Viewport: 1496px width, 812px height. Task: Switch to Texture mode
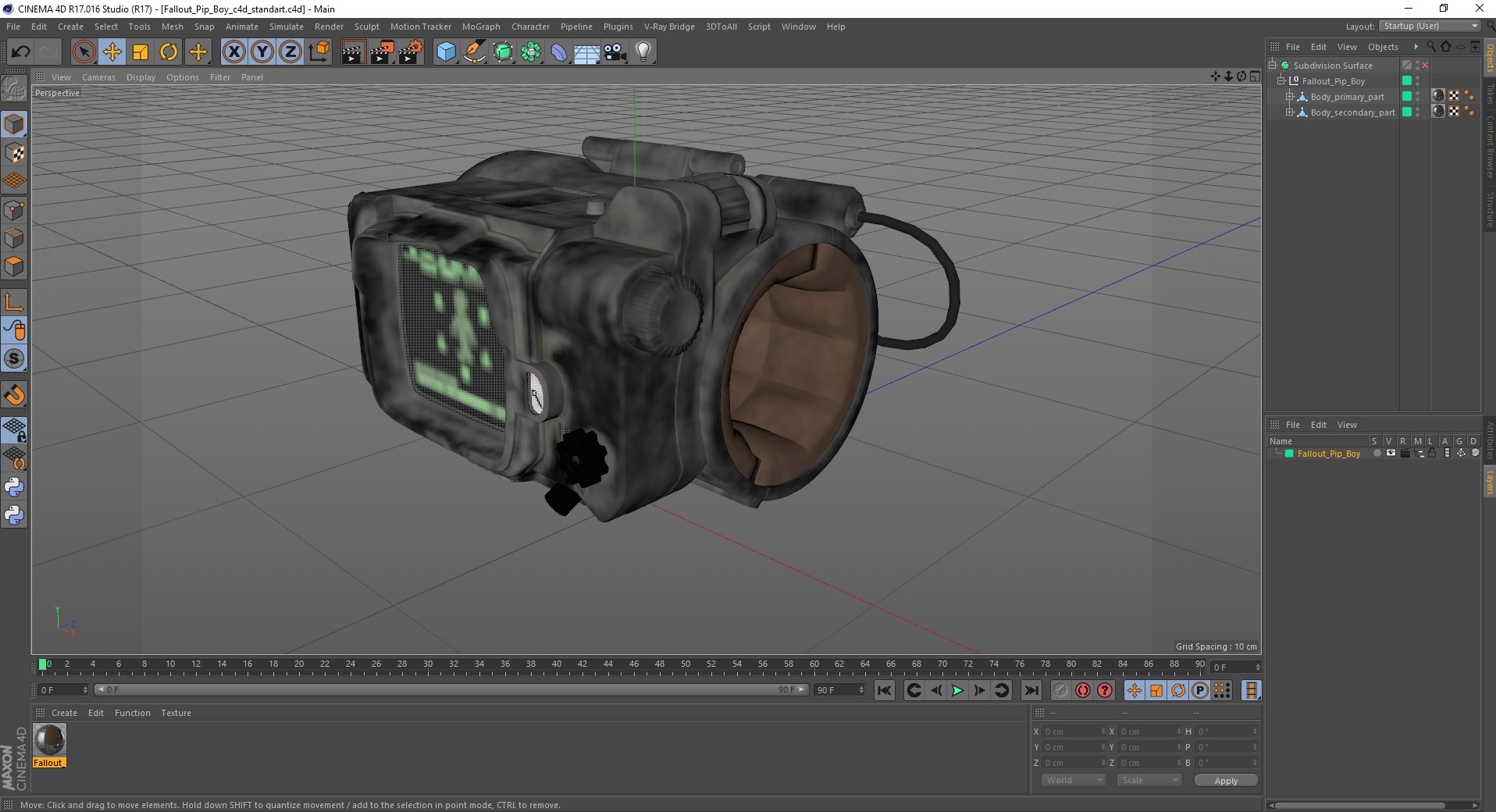(14, 153)
